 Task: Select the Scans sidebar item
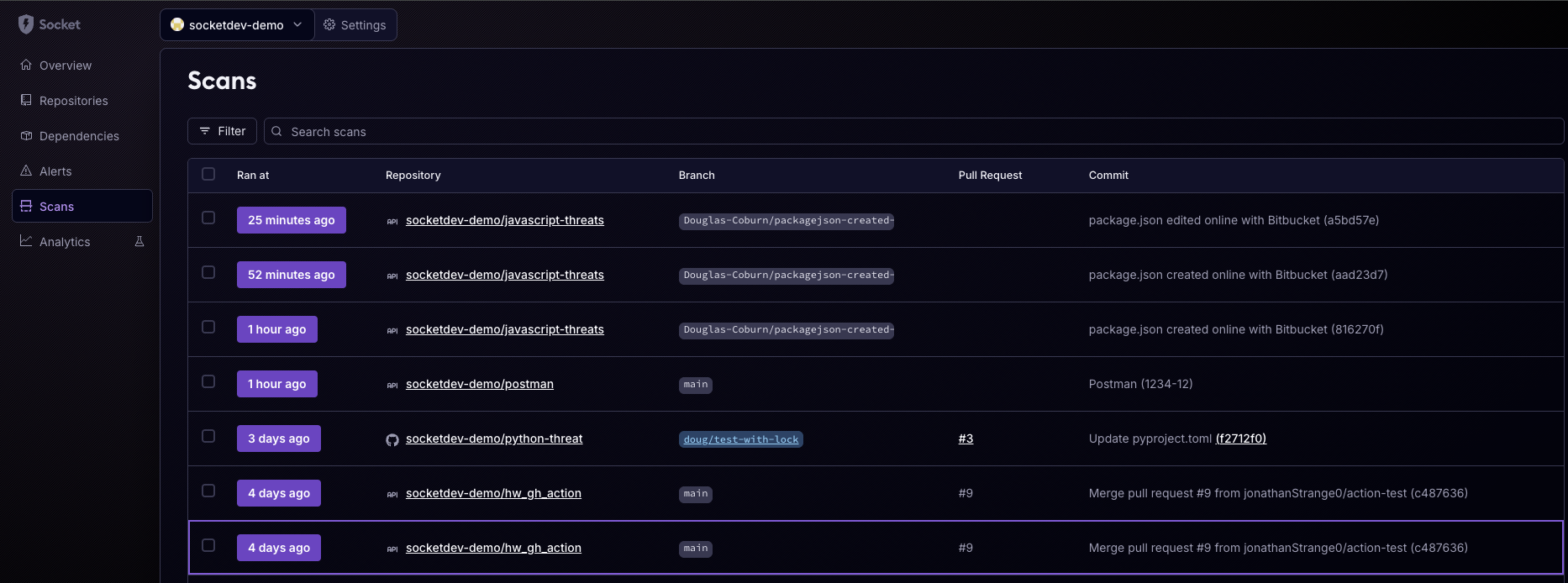(x=82, y=206)
